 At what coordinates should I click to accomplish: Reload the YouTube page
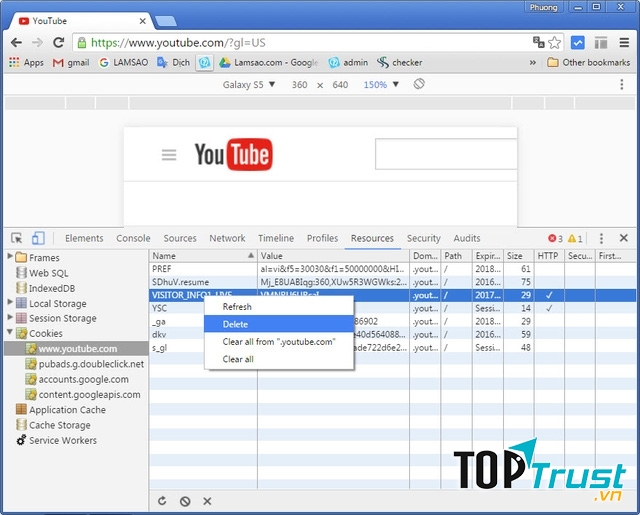[59, 42]
